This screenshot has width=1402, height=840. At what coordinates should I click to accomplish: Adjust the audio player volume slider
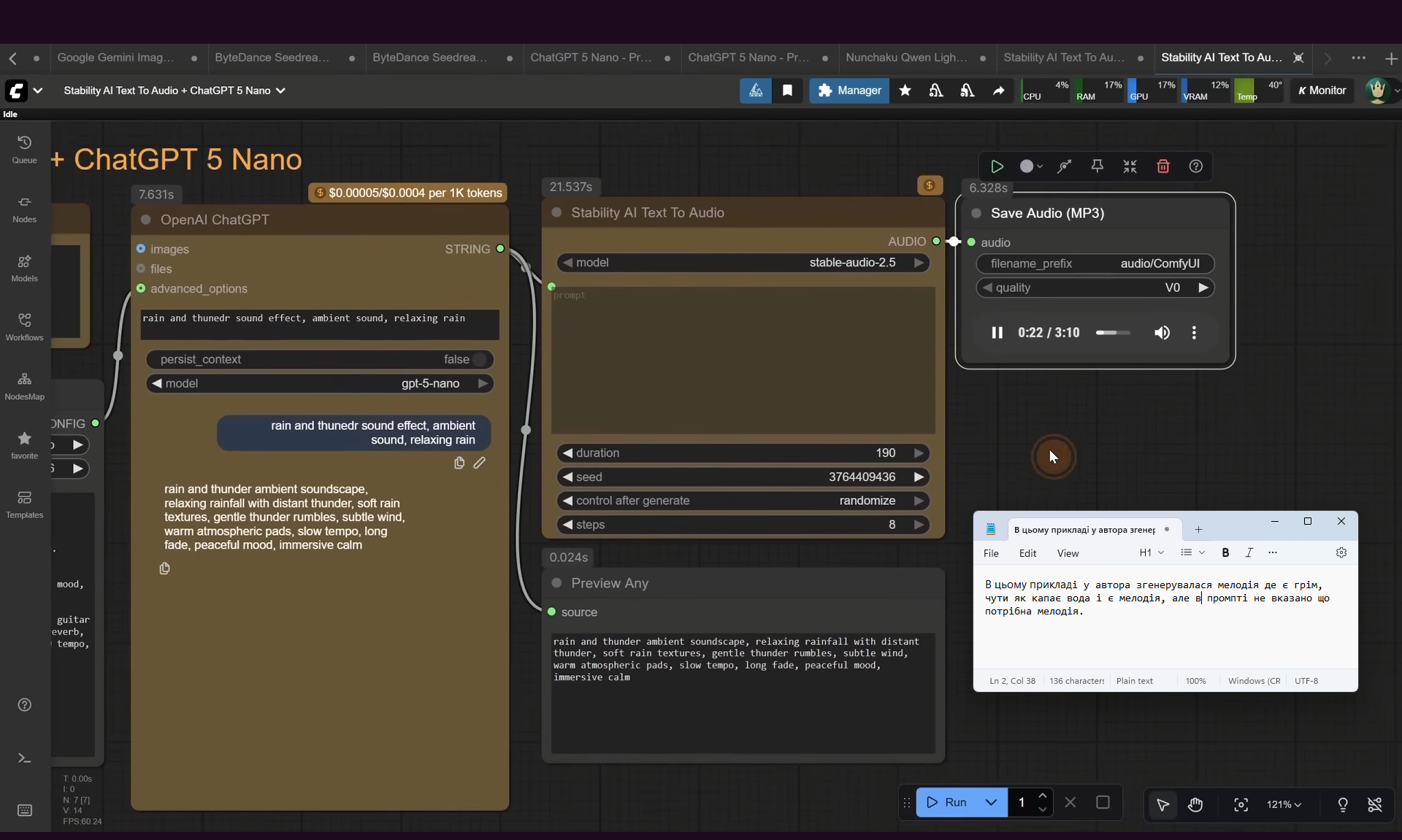pyautogui.click(x=1112, y=333)
